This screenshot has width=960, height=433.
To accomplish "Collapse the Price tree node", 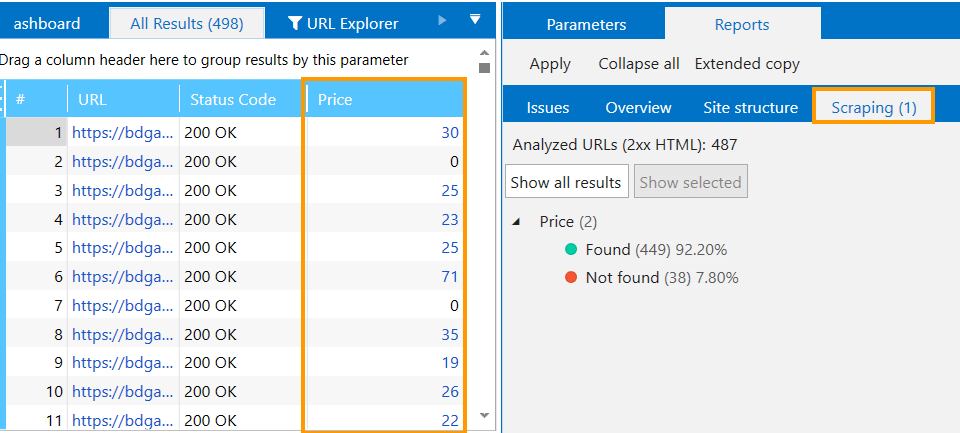I will (x=516, y=222).
